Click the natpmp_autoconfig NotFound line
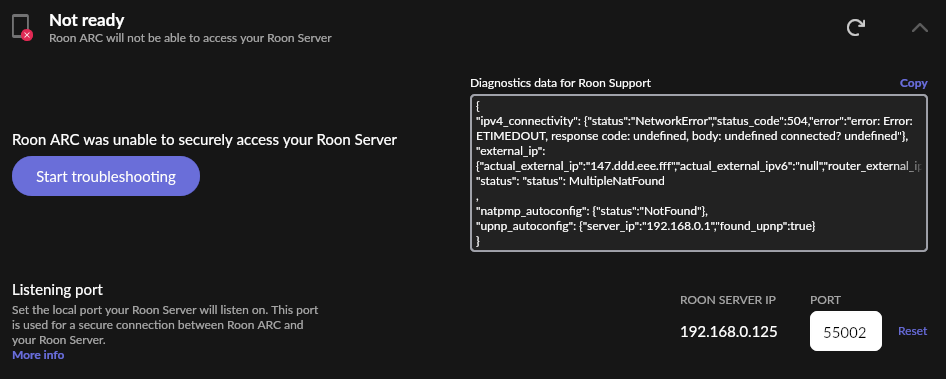 point(591,211)
